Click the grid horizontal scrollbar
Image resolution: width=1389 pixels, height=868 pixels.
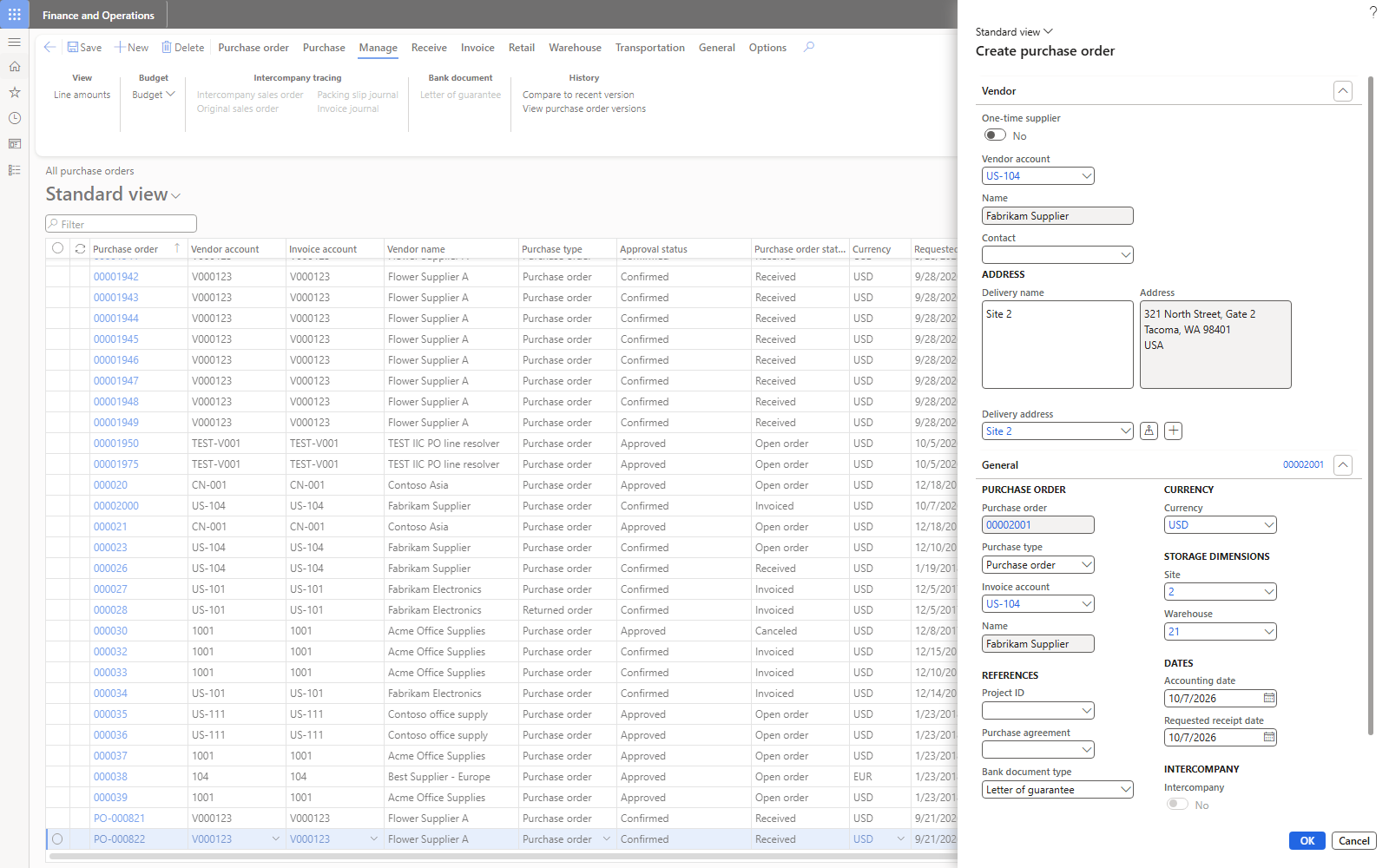pyautogui.click(x=504, y=857)
